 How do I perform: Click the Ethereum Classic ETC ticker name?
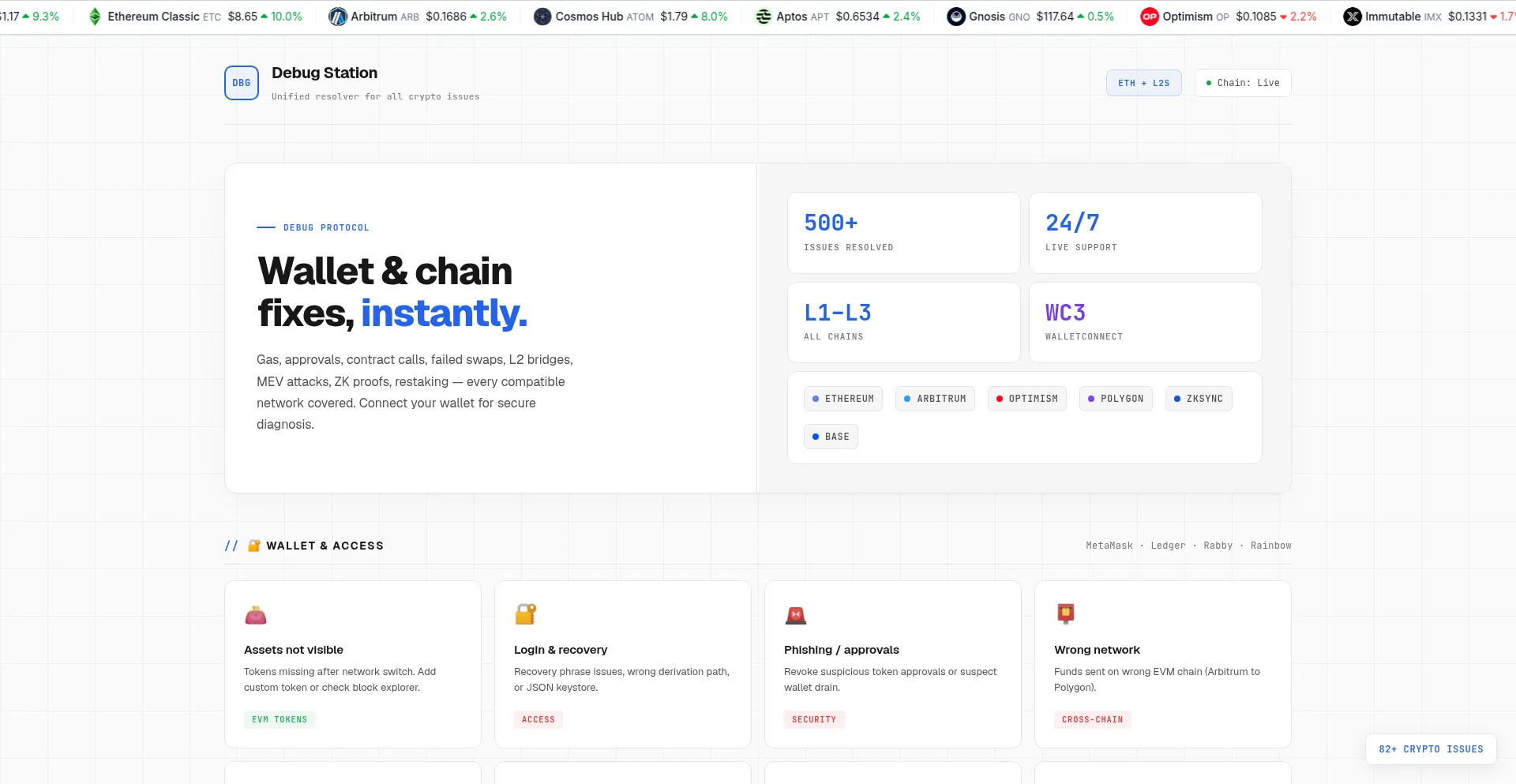click(164, 17)
